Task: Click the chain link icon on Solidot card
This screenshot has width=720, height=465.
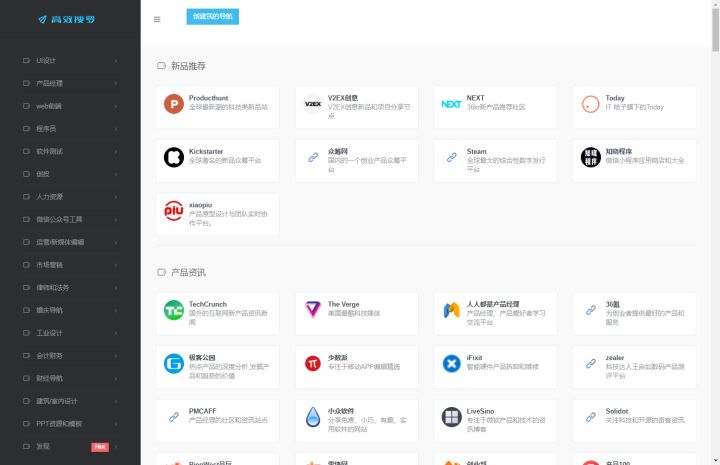Action: tap(591, 417)
